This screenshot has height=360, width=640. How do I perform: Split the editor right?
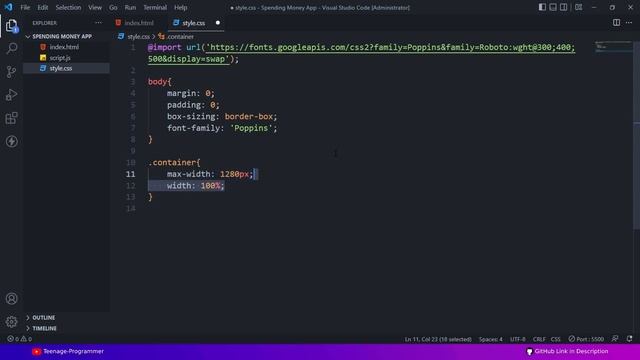click(616, 23)
